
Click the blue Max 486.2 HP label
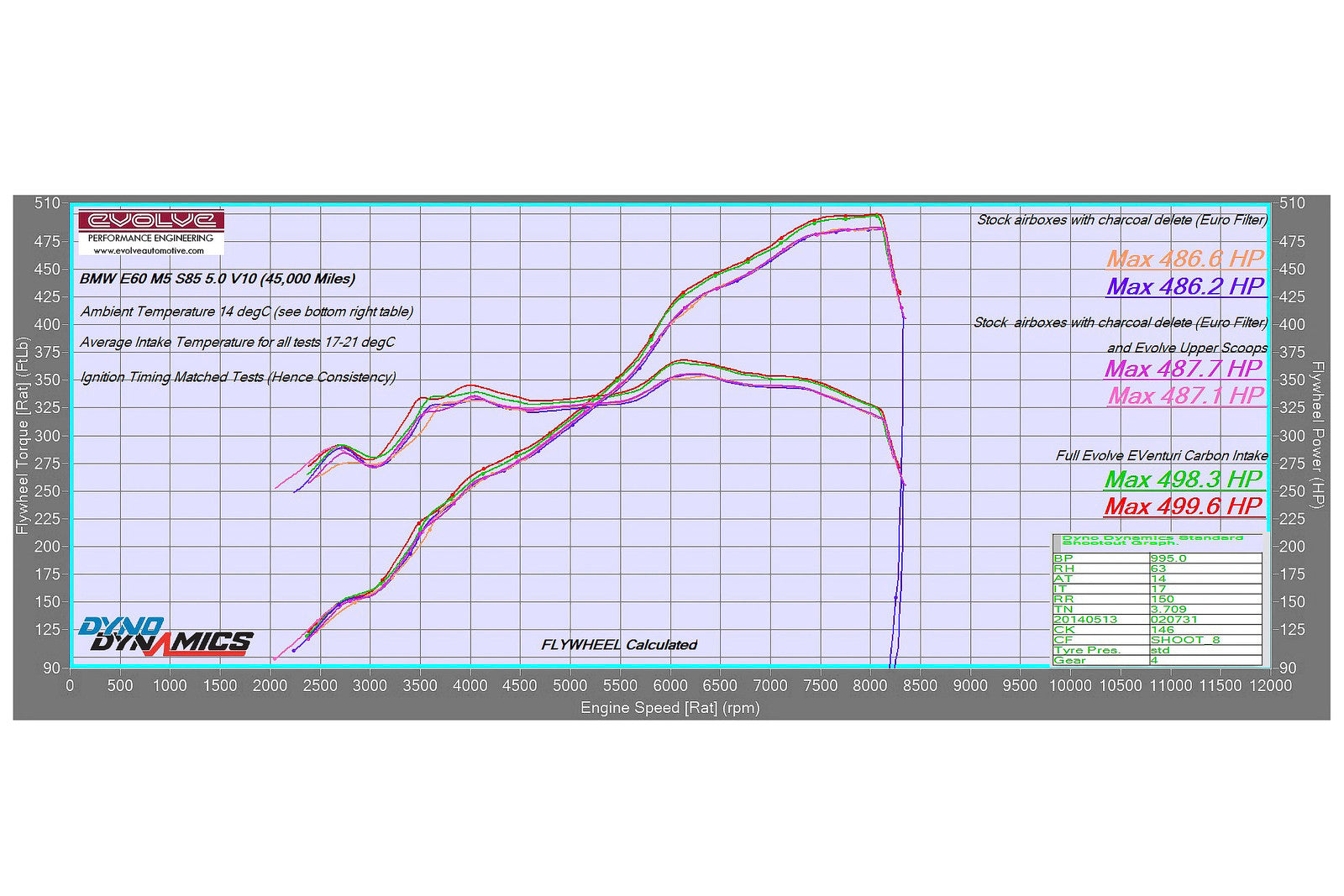coord(1184,286)
